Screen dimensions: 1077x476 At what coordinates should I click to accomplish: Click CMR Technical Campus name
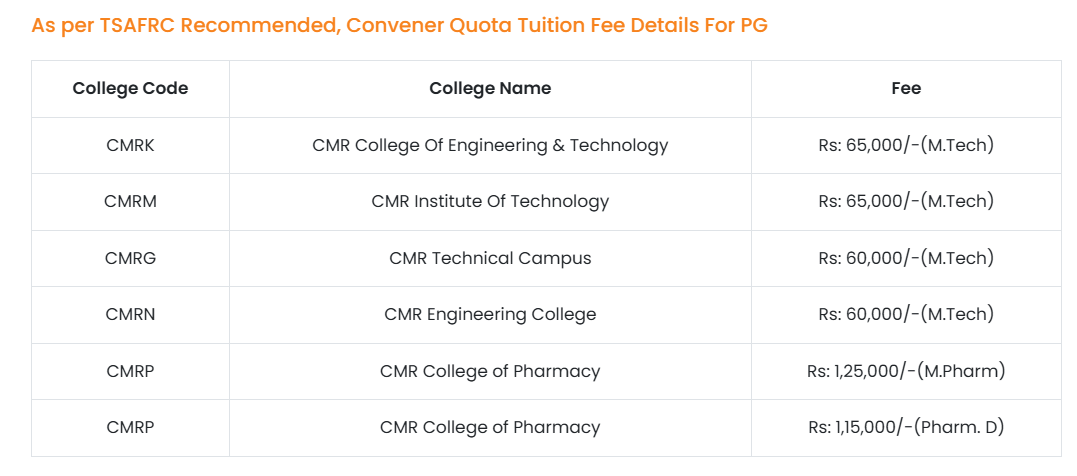[x=490, y=258]
